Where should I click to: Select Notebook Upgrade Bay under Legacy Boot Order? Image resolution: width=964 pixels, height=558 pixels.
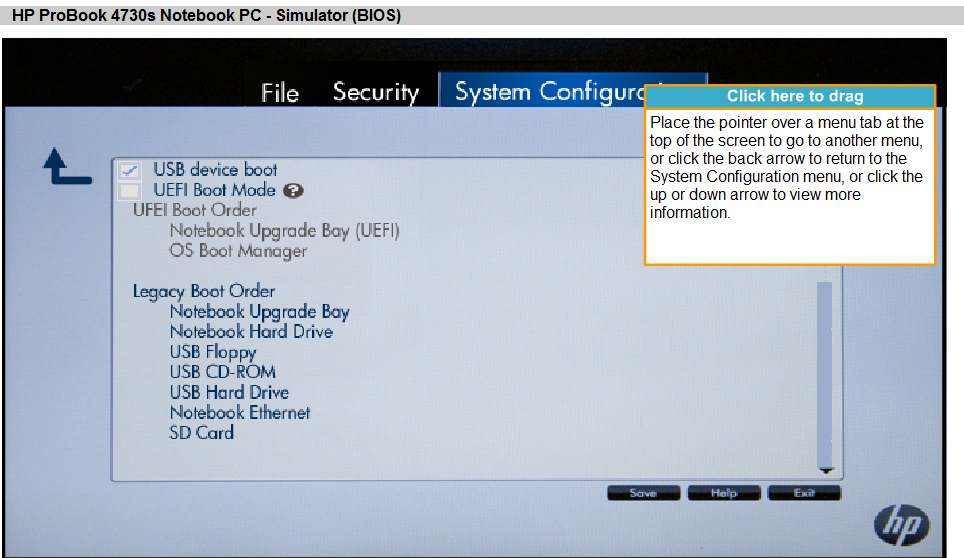coord(259,312)
